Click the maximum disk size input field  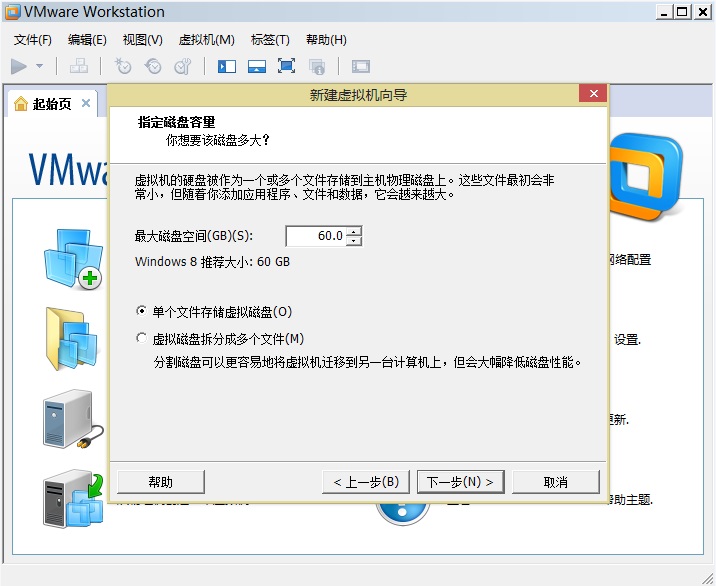click(316, 236)
